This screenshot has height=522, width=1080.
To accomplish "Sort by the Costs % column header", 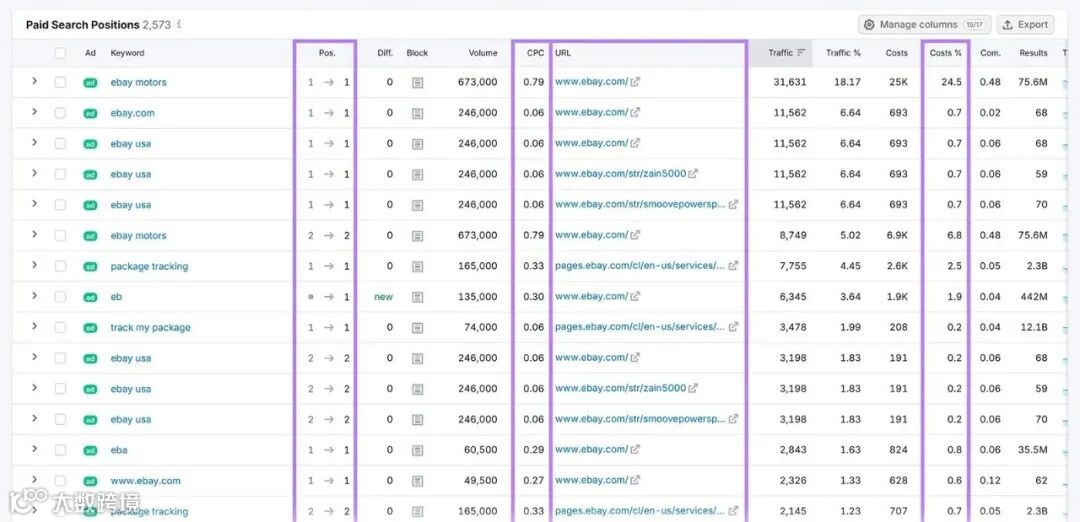I will (x=945, y=53).
